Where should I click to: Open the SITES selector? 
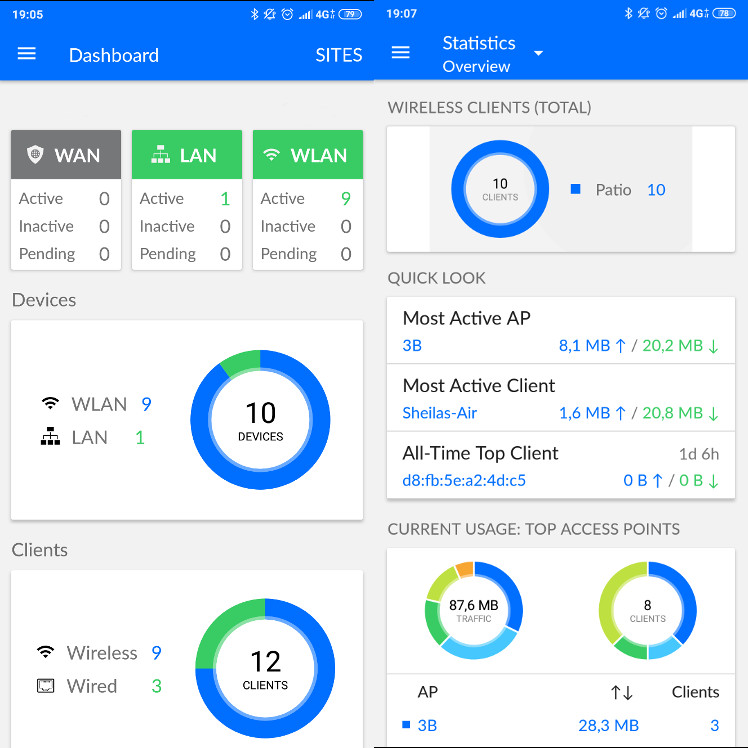pos(338,55)
